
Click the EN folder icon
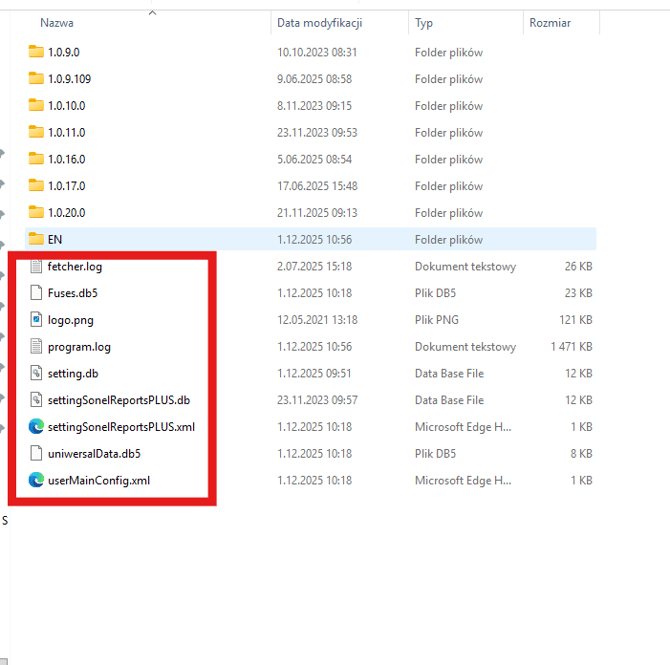click(x=37, y=240)
